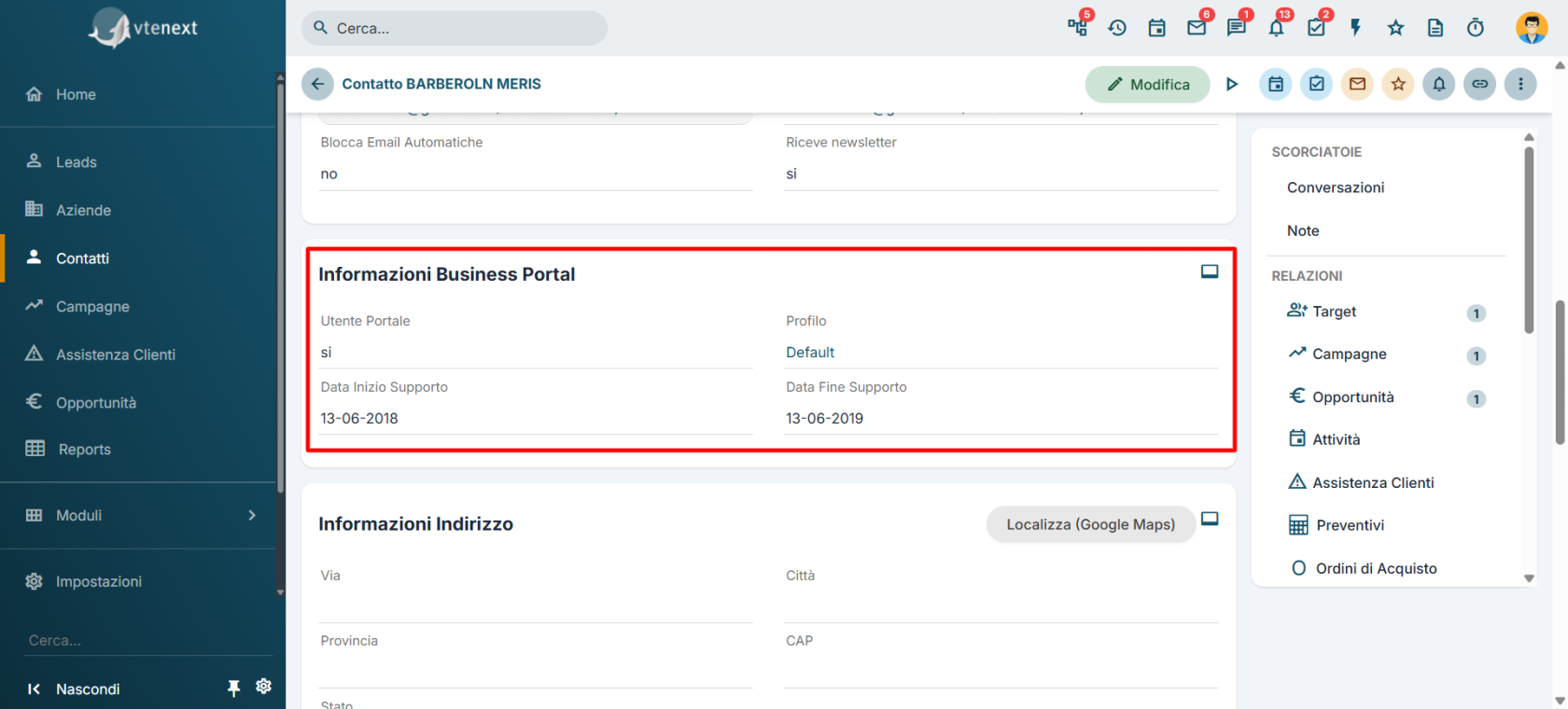The height and width of the screenshot is (709, 1568).
Task: Add task with blue checkbox button
Action: point(1317,84)
